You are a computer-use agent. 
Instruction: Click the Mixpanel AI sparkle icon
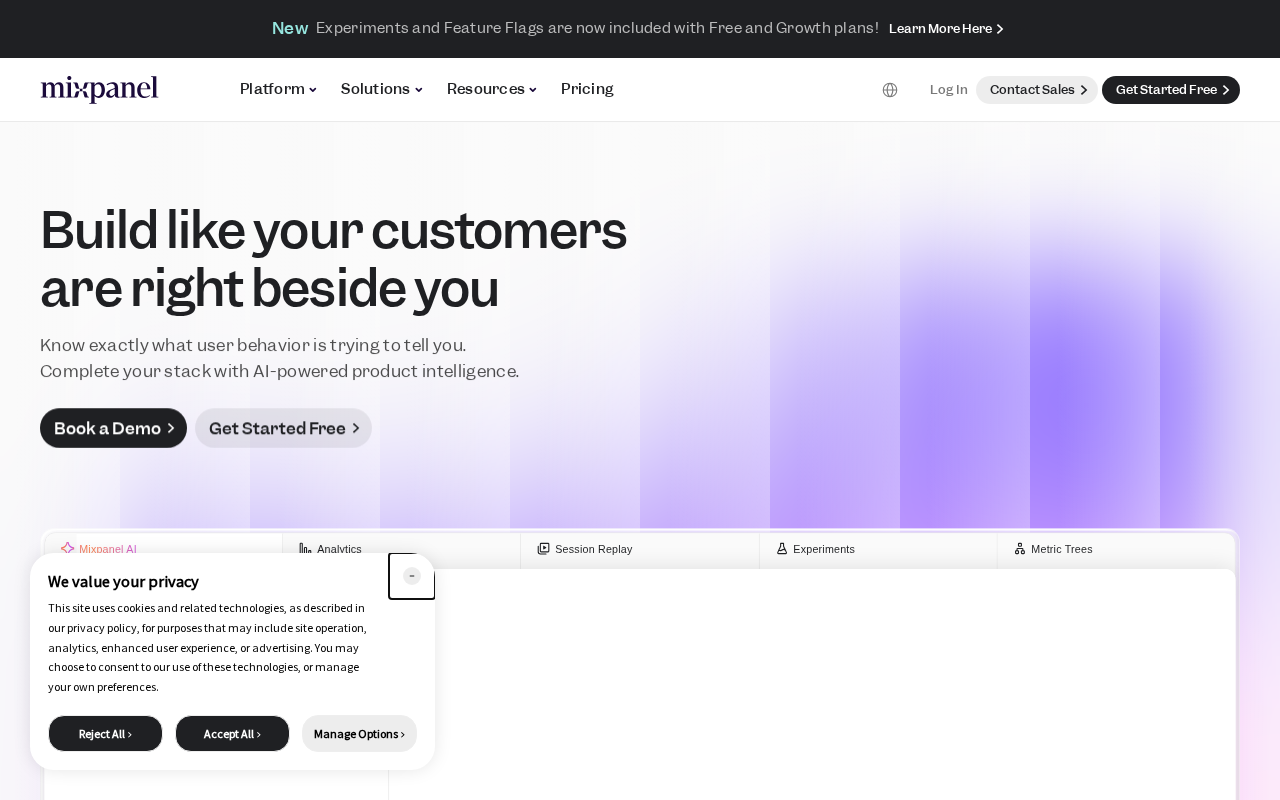tap(68, 548)
